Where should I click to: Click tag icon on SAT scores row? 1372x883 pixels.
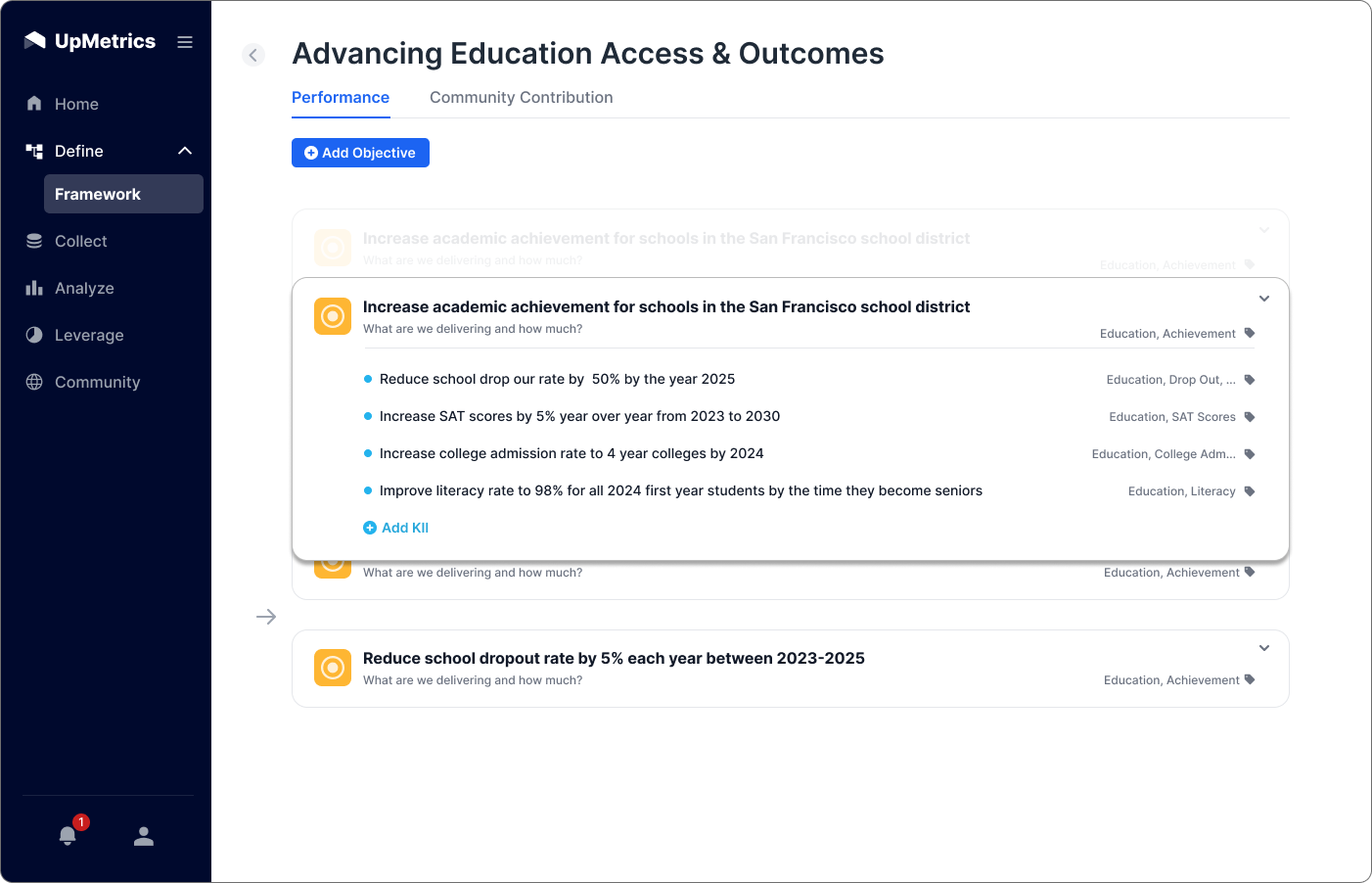tap(1250, 417)
